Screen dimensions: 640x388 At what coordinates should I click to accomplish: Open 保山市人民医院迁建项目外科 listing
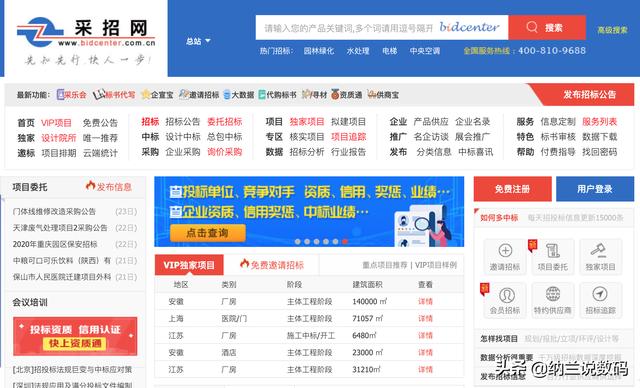click(62, 277)
